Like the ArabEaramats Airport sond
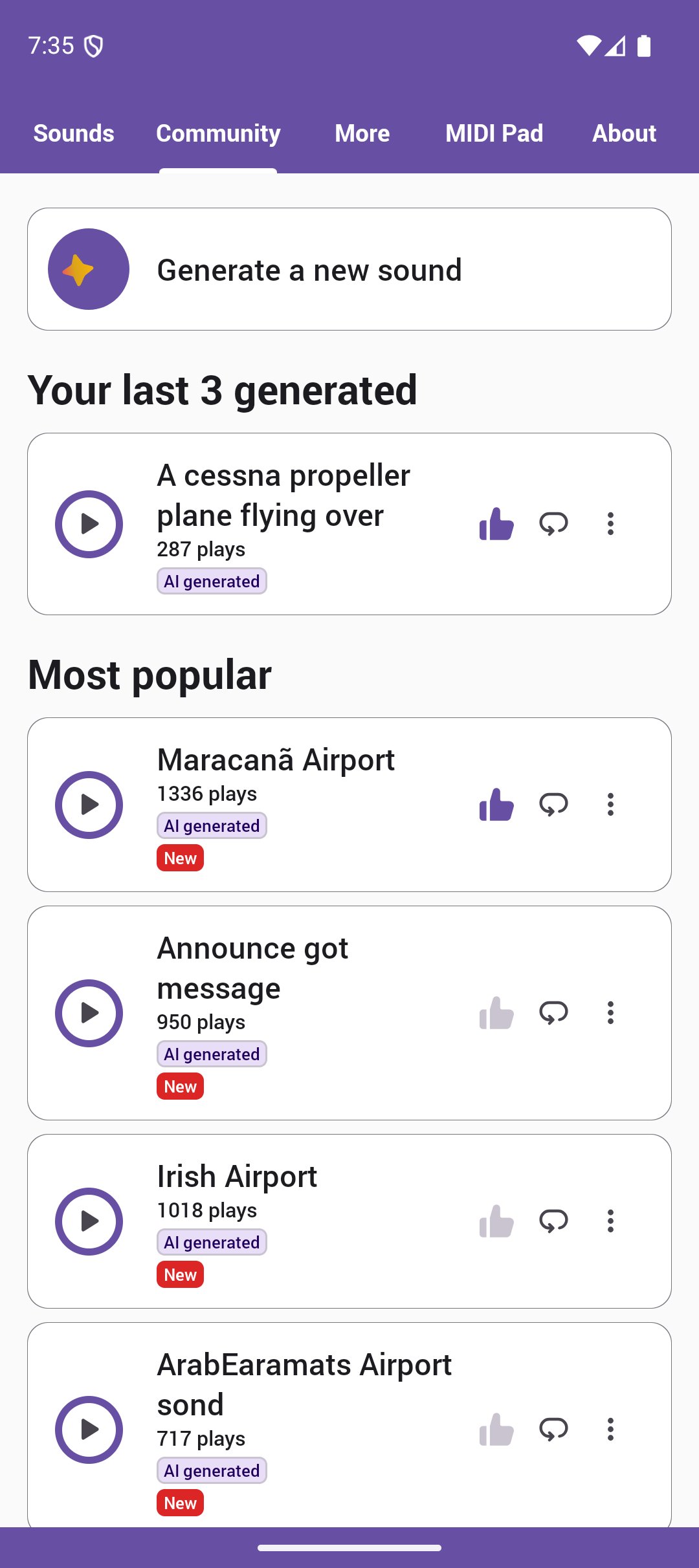The image size is (699, 1568). pyautogui.click(x=496, y=1430)
